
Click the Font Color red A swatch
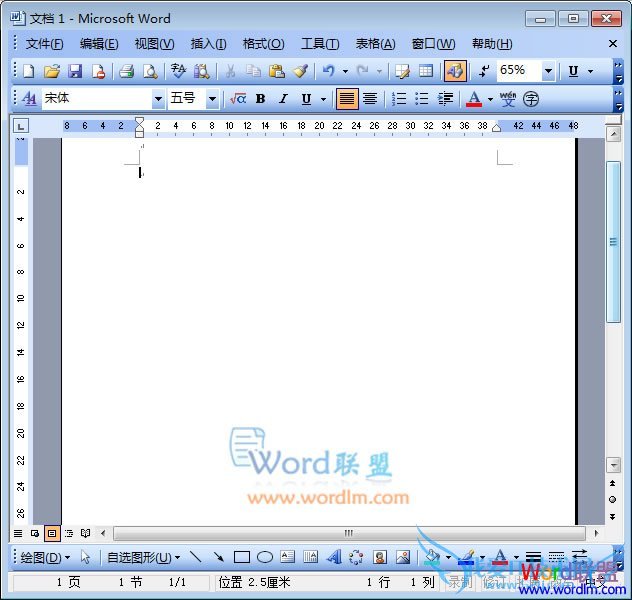(x=474, y=99)
